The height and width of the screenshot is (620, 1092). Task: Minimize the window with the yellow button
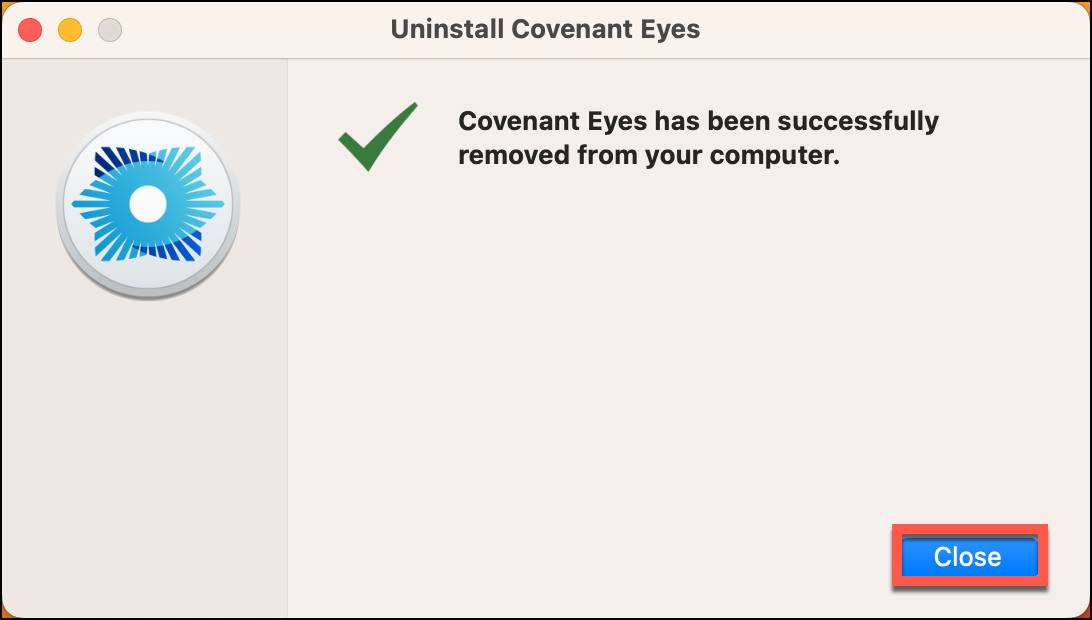[70, 30]
